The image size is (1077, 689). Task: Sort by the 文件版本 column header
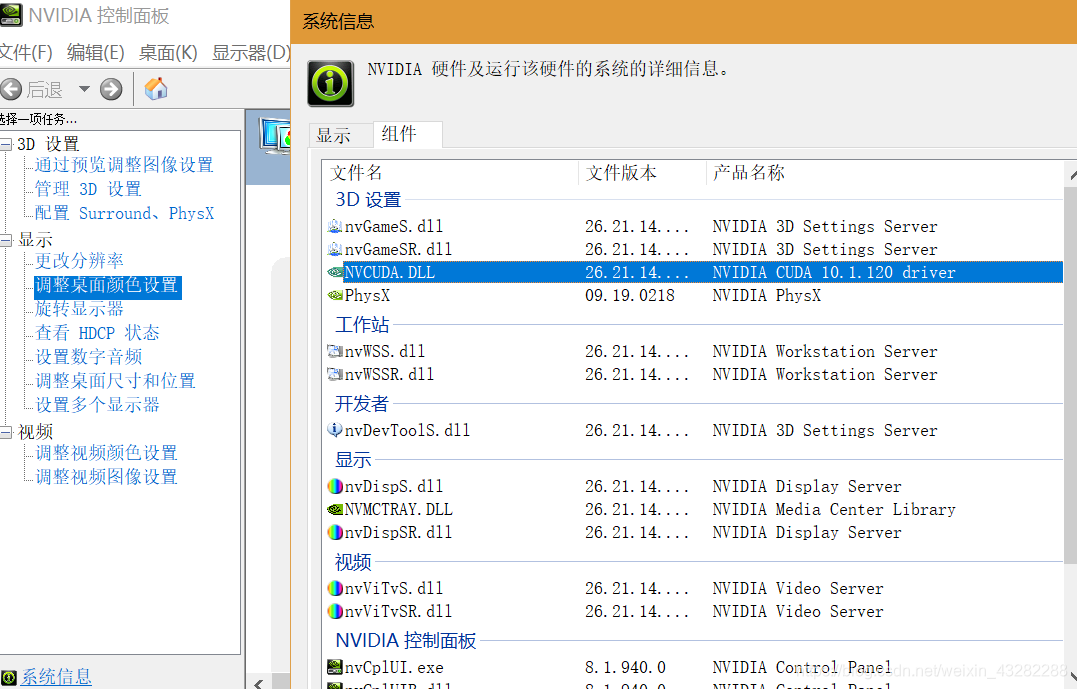click(642, 172)
